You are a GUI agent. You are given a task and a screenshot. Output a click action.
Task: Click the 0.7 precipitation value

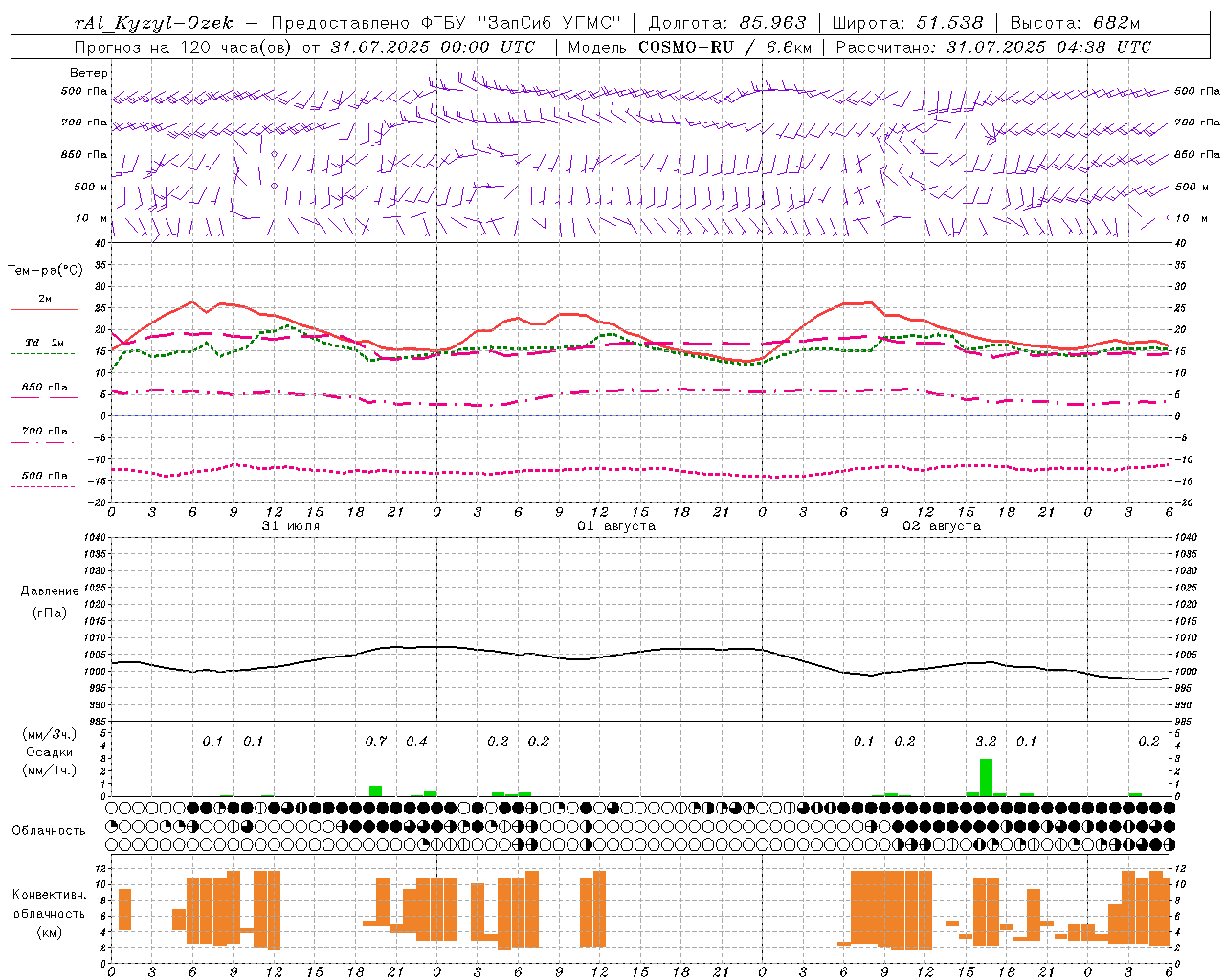(x=376, y=742)
